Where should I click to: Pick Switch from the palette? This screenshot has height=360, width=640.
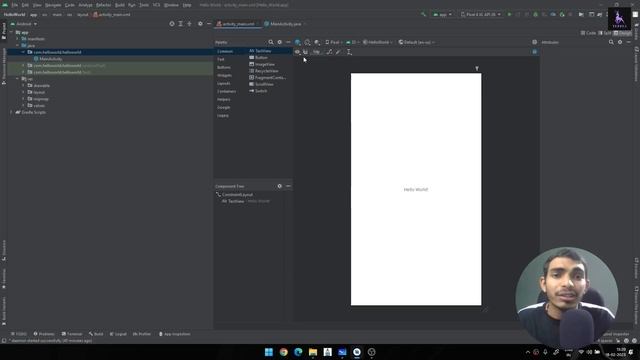pos(258,91)
